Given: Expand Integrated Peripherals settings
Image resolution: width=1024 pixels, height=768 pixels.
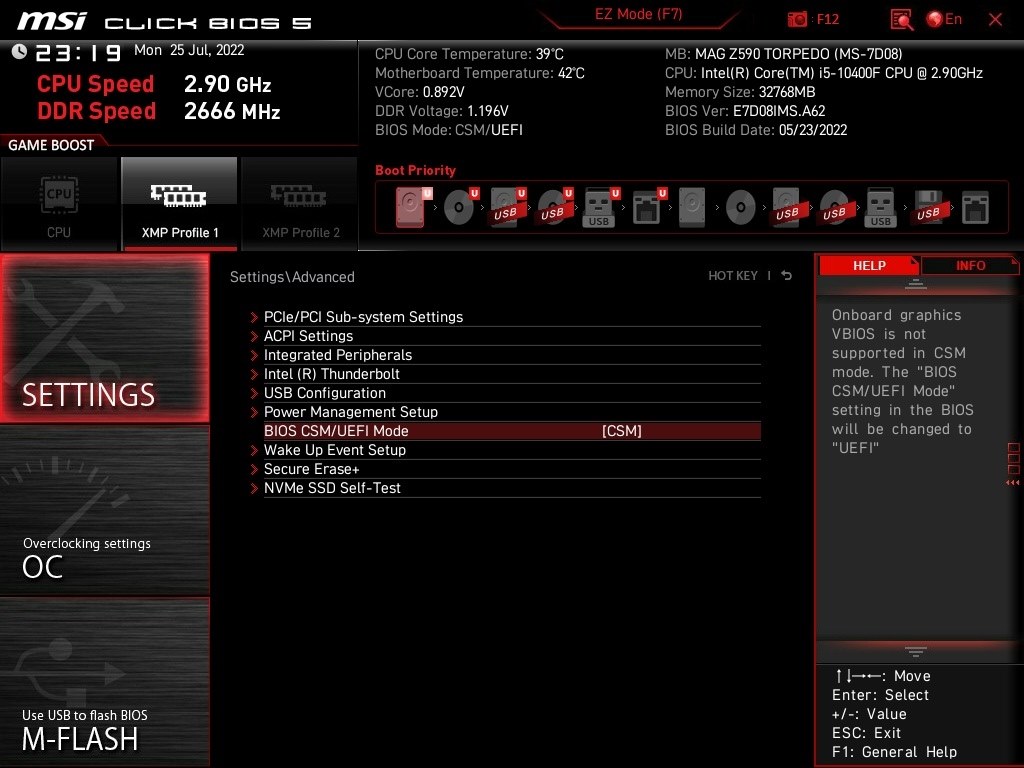Looking at the screenshot, I should [339, 355].
